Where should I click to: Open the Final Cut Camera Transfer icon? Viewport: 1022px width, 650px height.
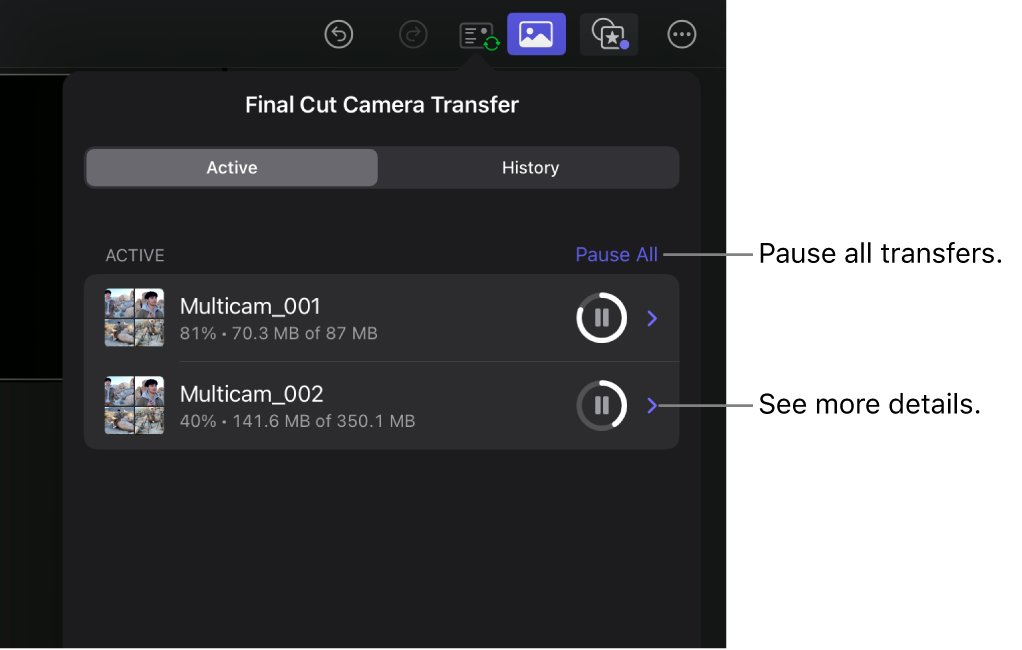click(477, 34)
